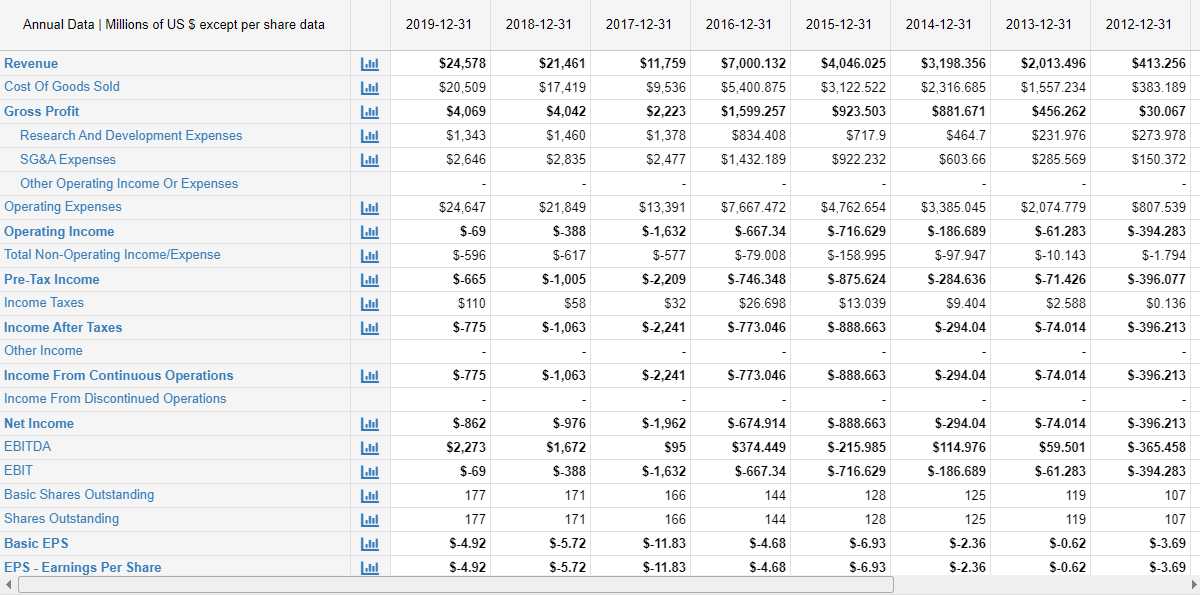Click chart icon for SG&A Expenses
This screenshot has height=595, width=1200.
pyautogui.click(x=369, y=159)
